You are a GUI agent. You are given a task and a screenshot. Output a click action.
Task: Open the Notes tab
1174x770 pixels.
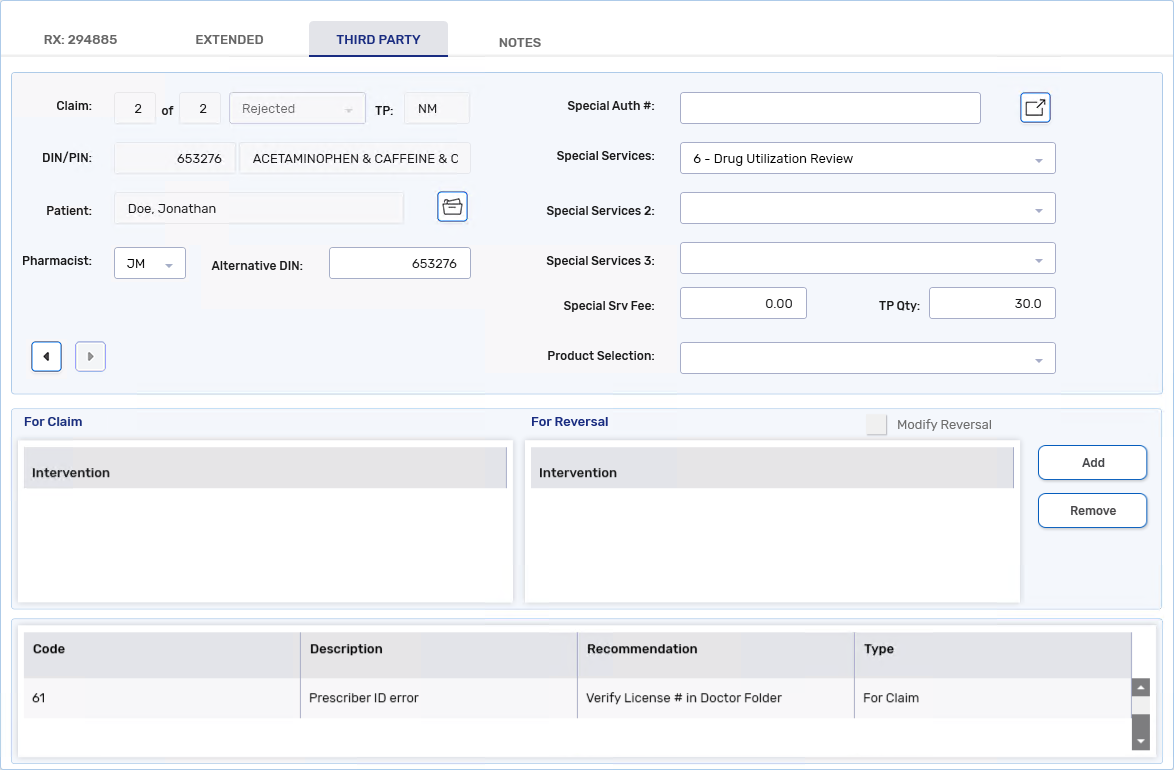point(519,42)
